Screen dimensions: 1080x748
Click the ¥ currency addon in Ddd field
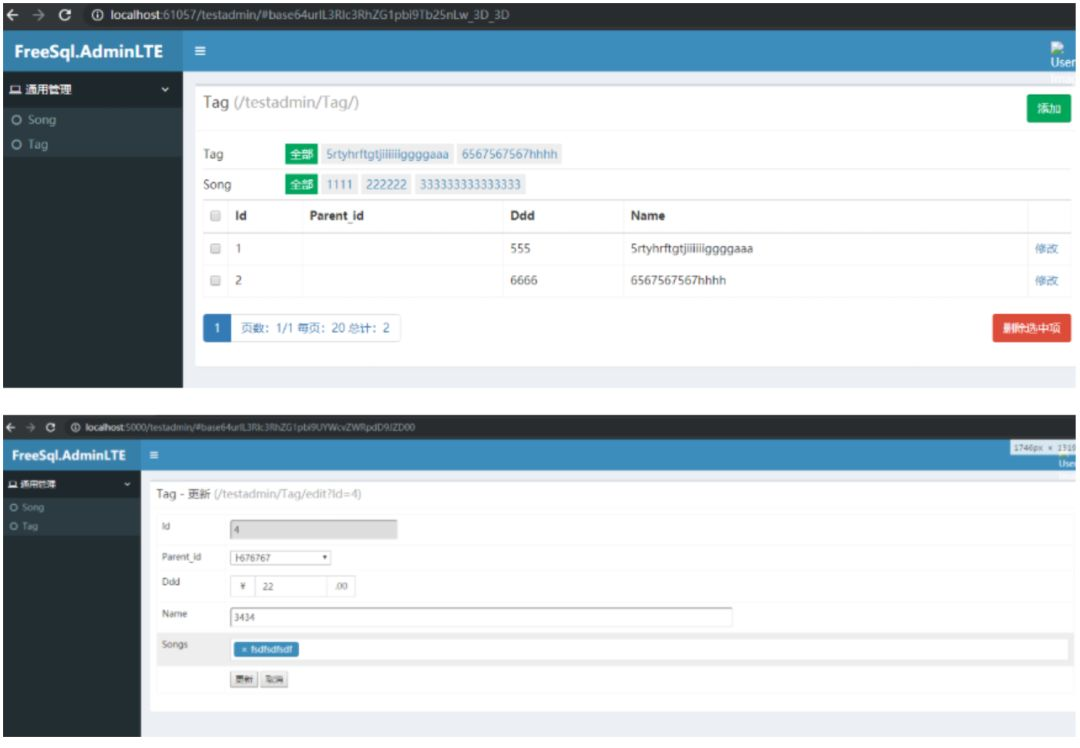242,586
